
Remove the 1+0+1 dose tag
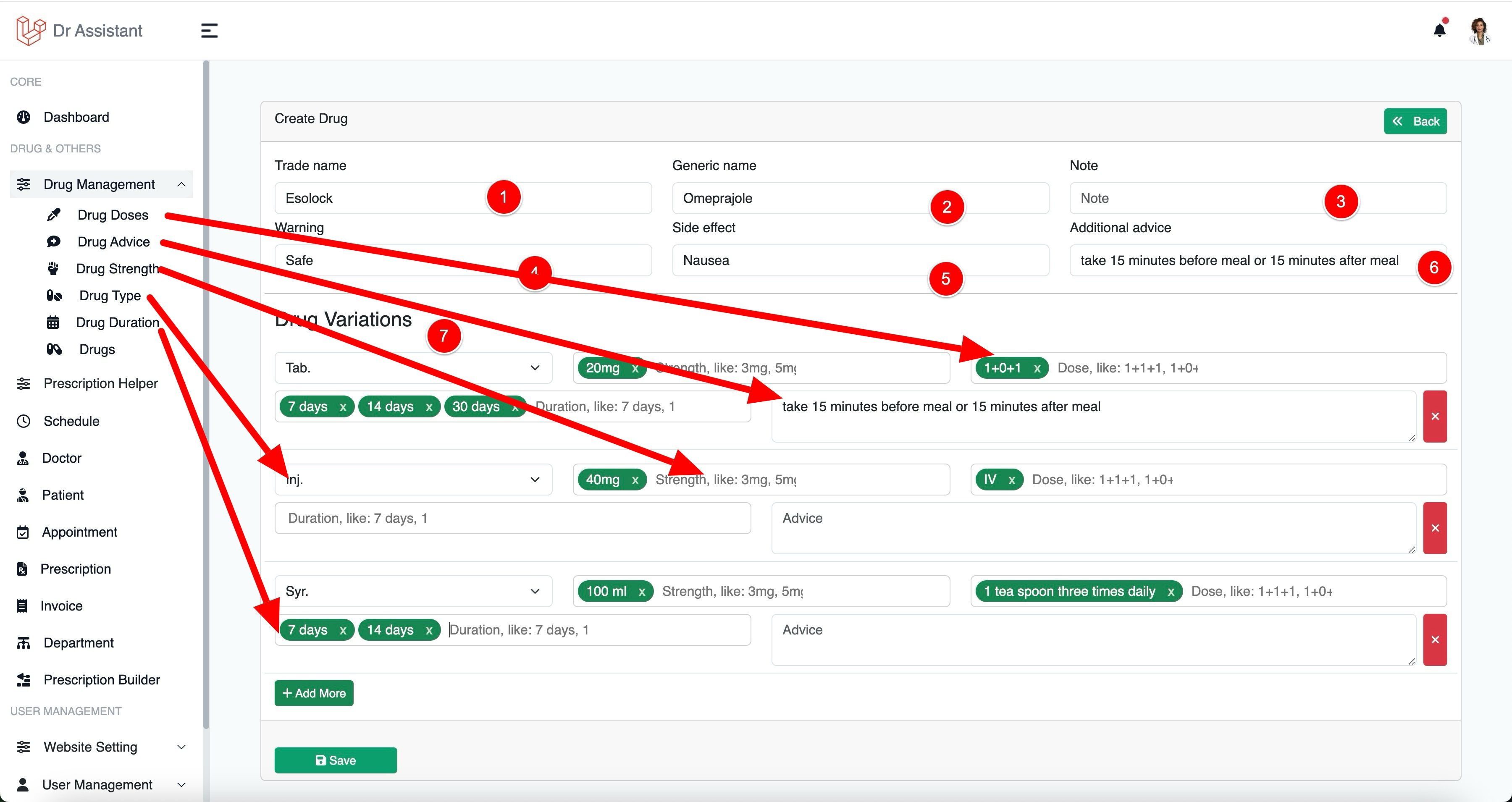point(1037,368)
